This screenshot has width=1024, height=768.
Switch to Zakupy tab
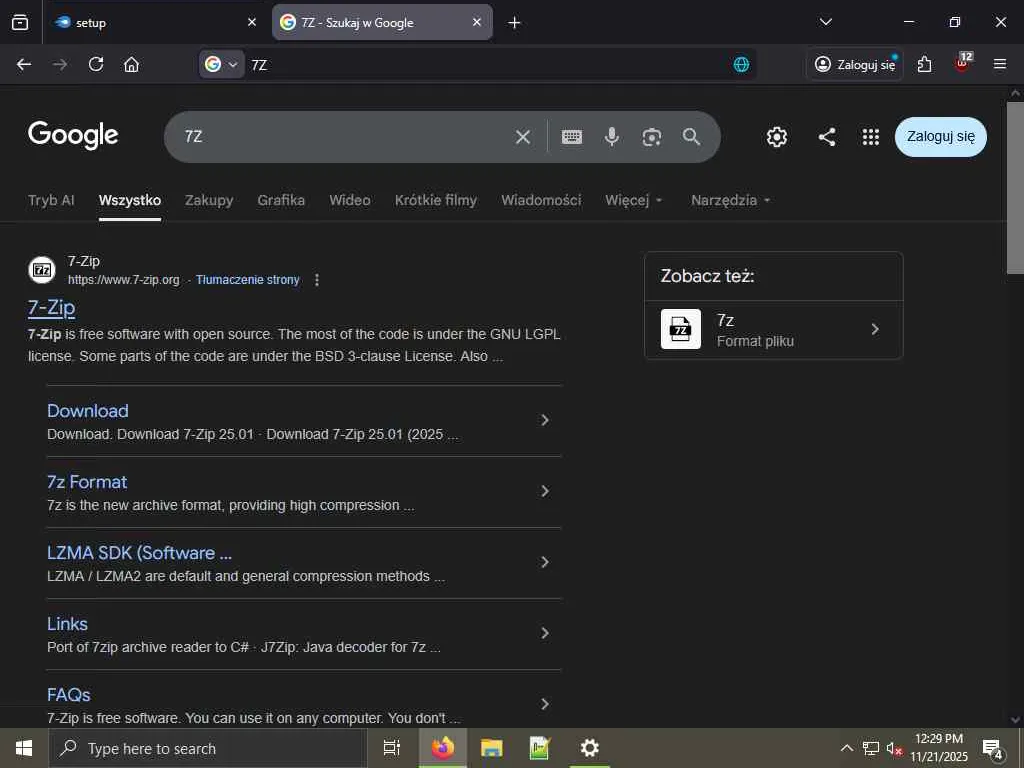(209, 200)
